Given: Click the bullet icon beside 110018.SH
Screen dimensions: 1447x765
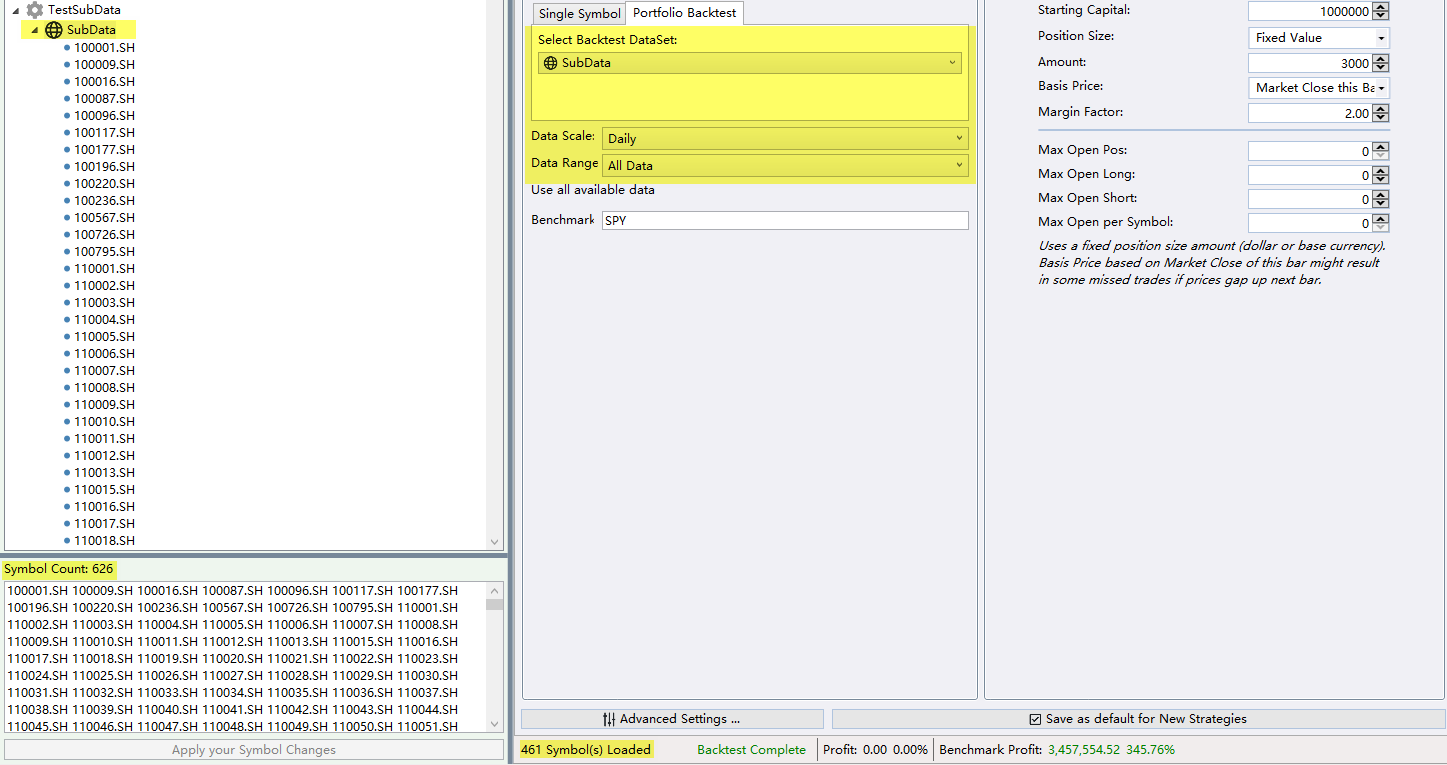Looking at the screenshot, I should (x=67, y=541).
